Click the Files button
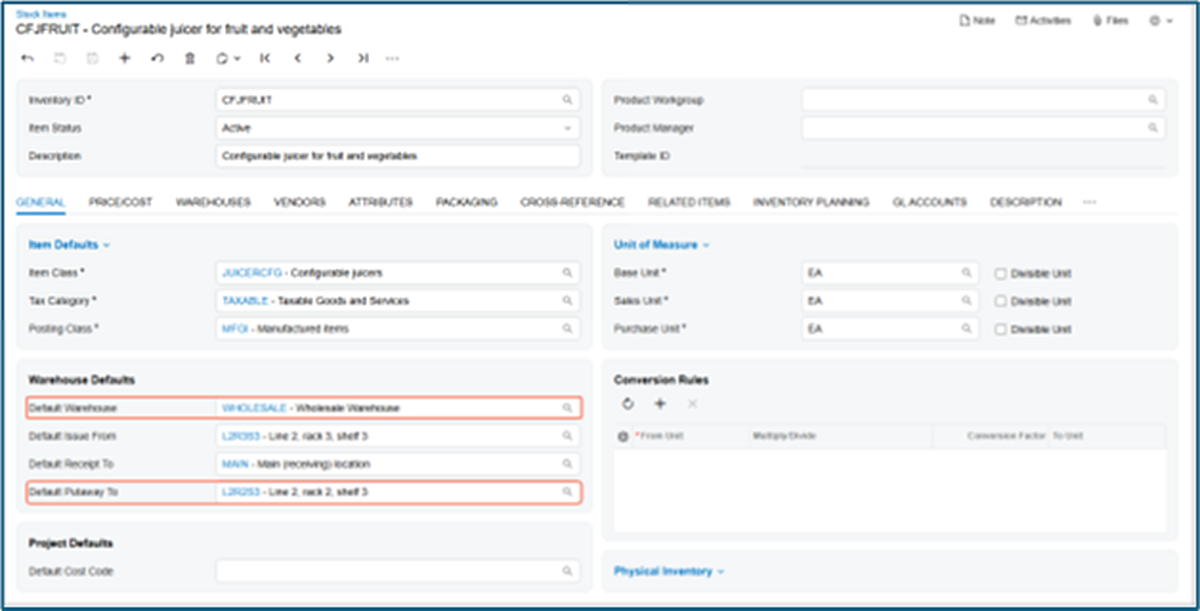 point(1110,20)
